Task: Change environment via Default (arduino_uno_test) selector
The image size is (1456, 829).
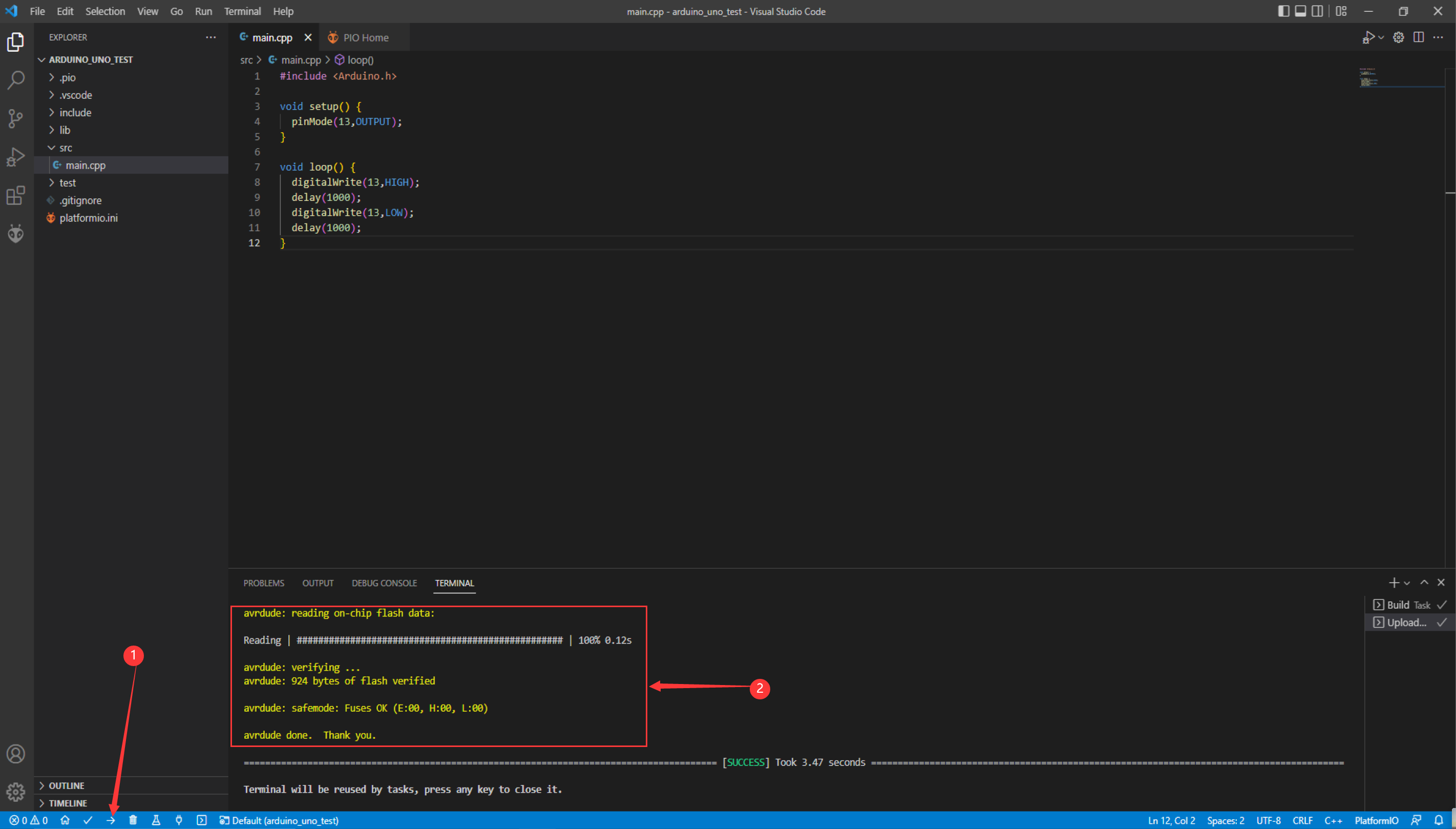Action: click(x=280, y=820)
